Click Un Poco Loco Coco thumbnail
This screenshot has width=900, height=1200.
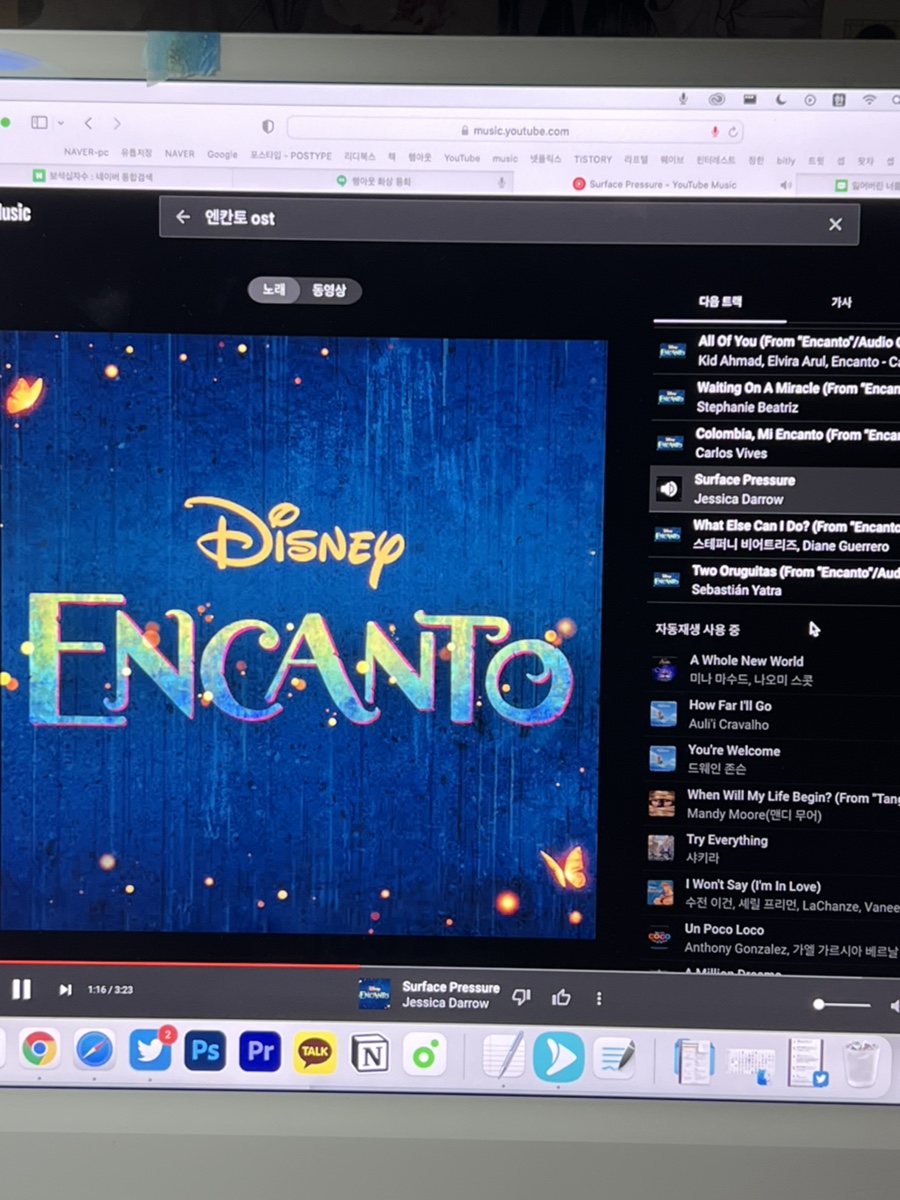tap(659, 937)
